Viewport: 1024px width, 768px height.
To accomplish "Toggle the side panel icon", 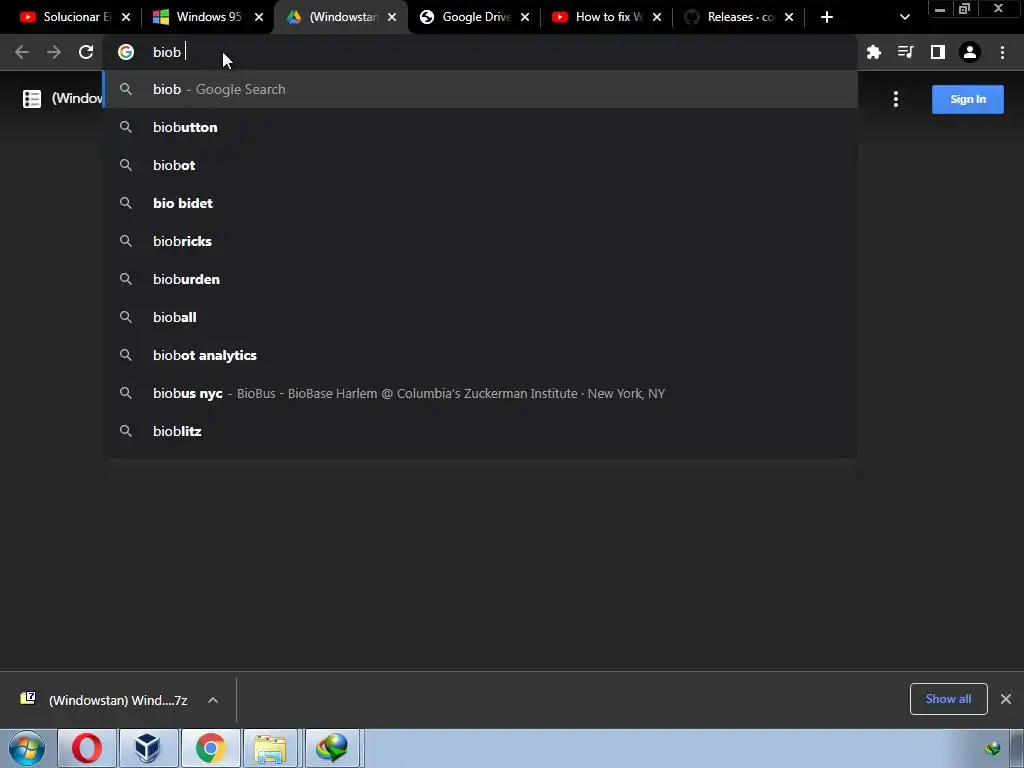I will 937,52.
